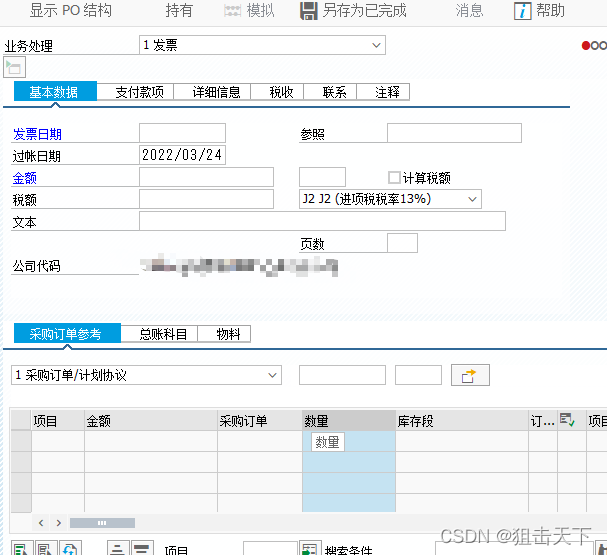Image resolution: width=607 pixels, height=555 pixels.
Task: Click the table settings icon in grid header
Action: (x=567, y=420)
